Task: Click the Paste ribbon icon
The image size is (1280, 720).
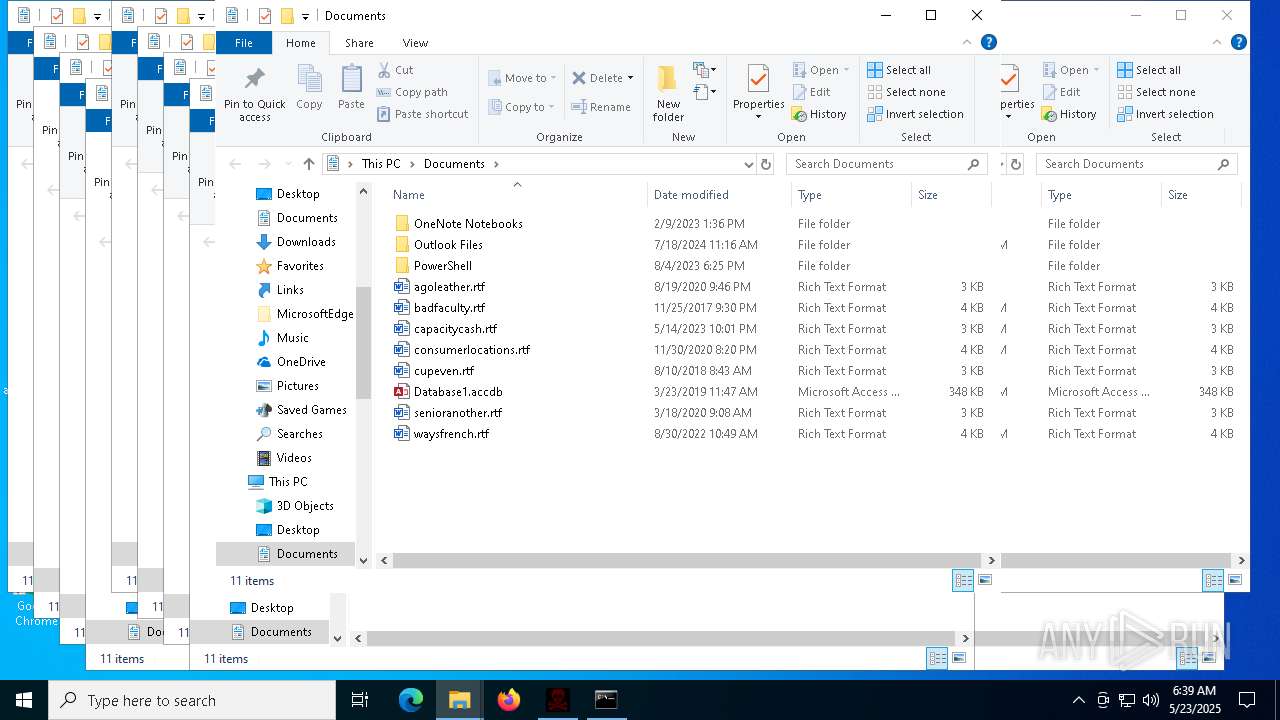Action: click(351, 79)
